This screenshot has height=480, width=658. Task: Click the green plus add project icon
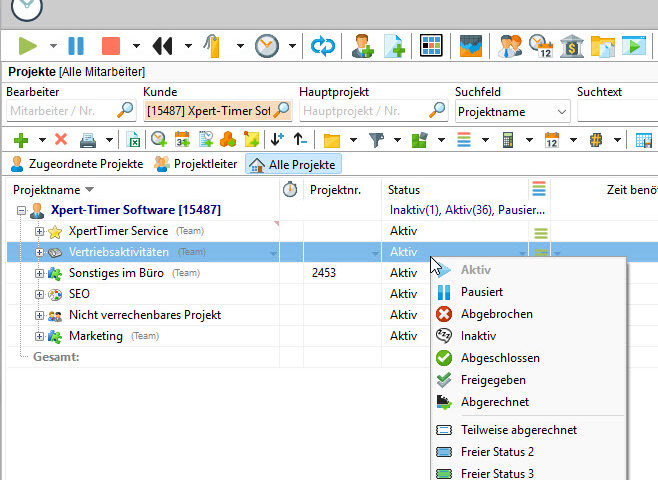[21, 140]
